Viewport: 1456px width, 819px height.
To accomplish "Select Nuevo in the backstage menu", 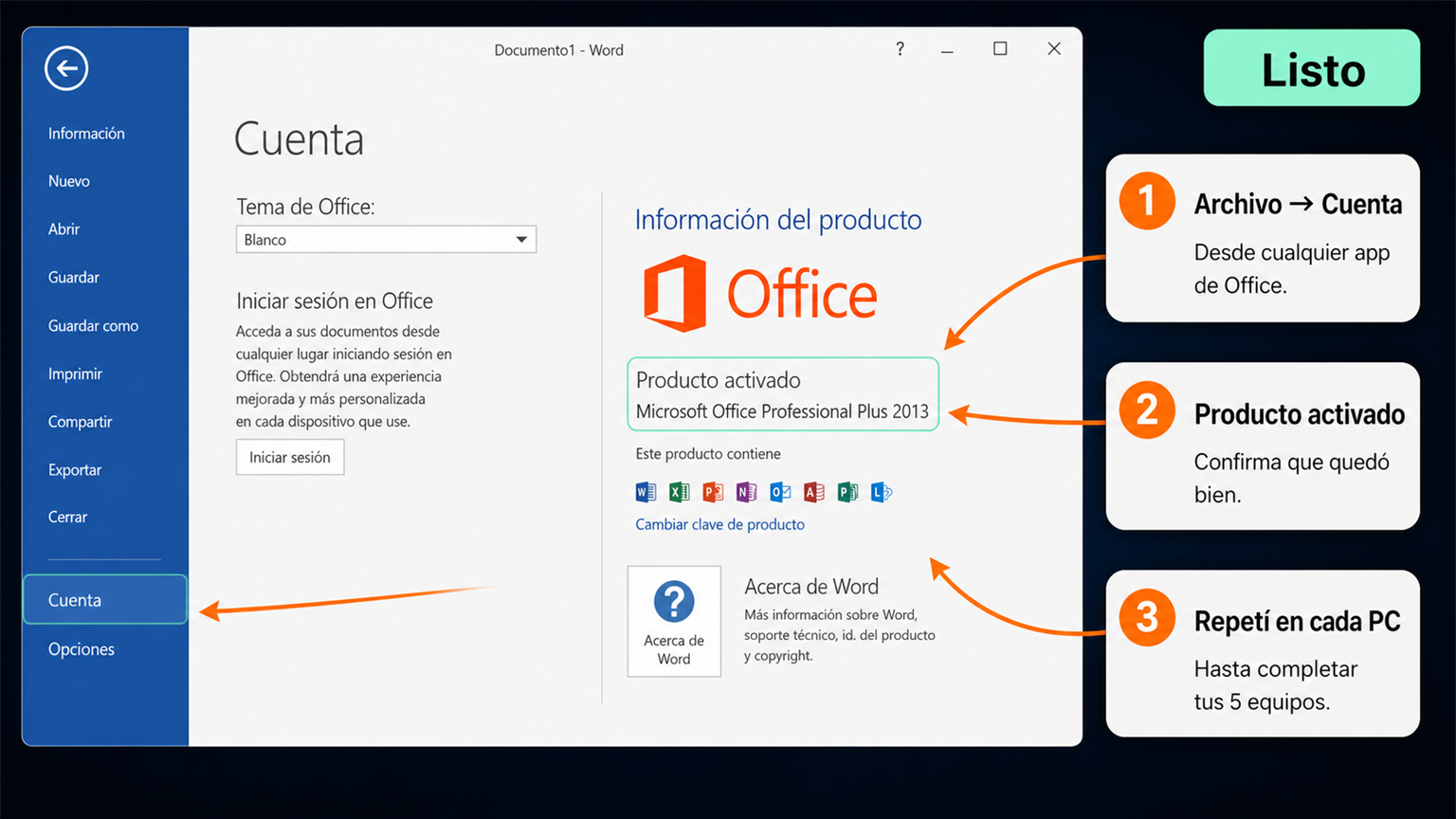I will coord(69,181).
